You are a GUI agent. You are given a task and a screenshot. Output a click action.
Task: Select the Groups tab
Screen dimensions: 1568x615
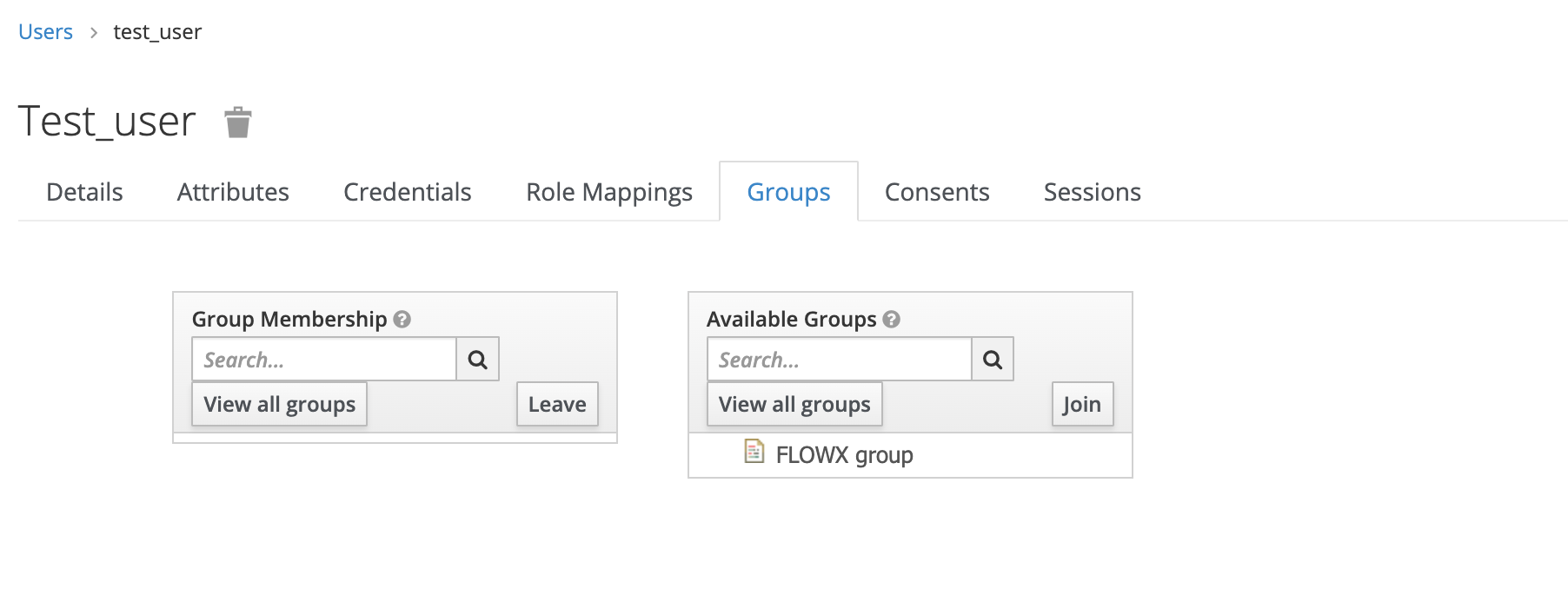pos(788,192)
